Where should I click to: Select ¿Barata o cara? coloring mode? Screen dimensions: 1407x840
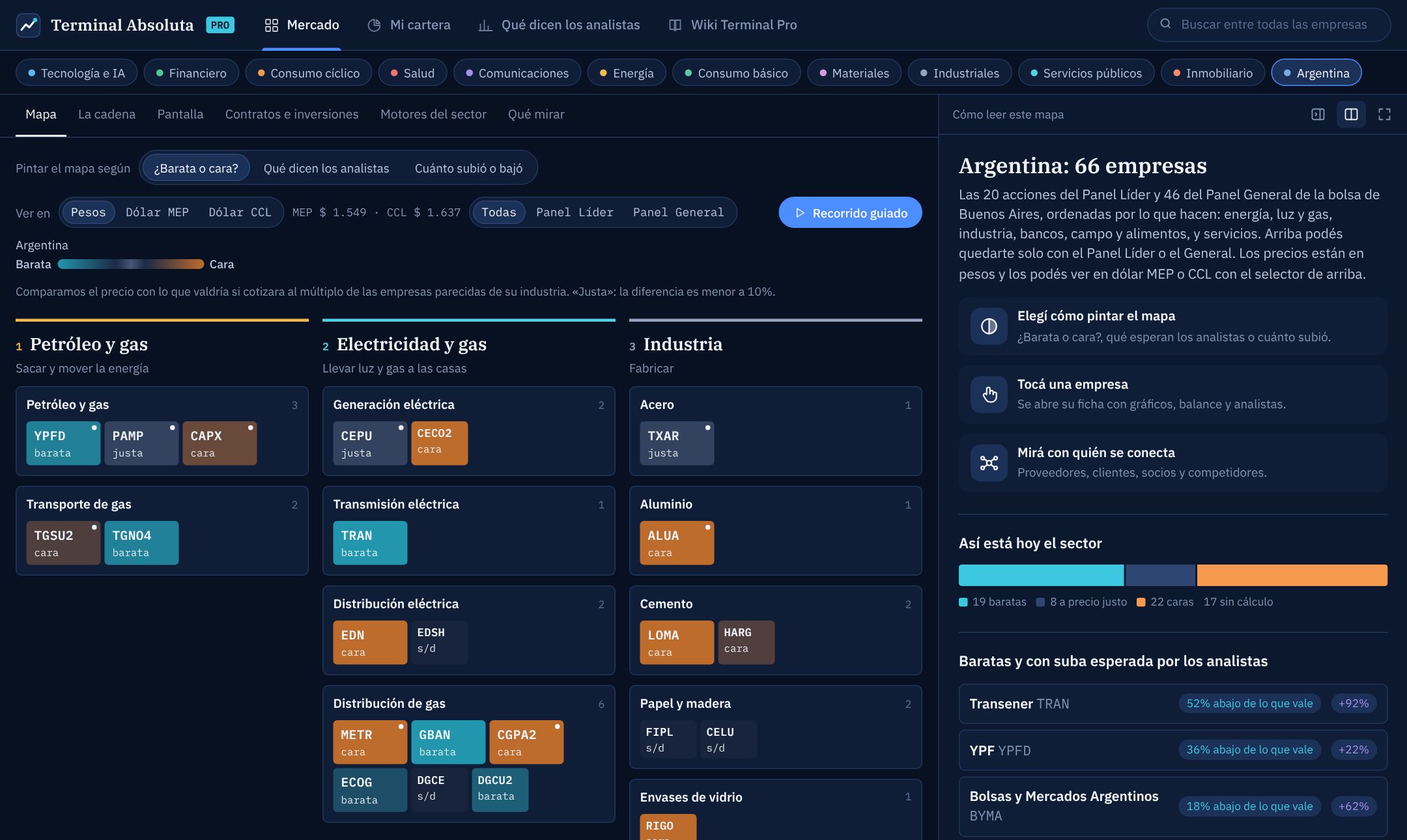click(x=196, y=168)
